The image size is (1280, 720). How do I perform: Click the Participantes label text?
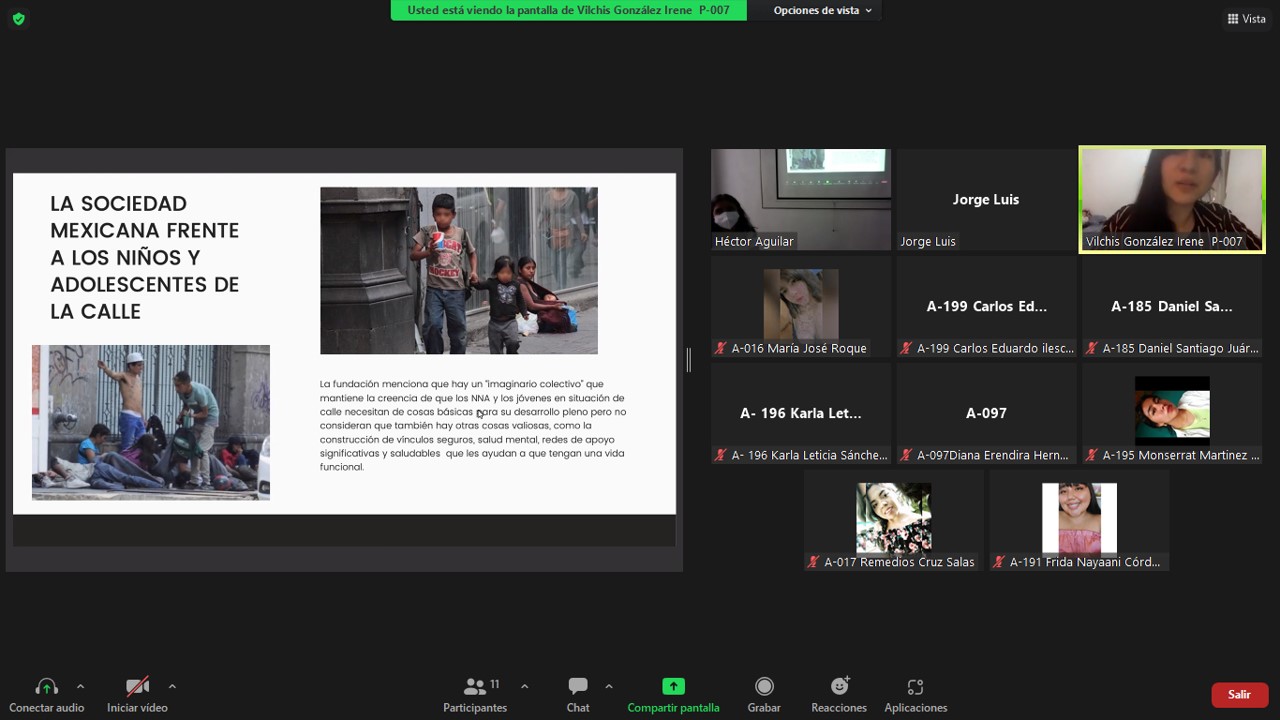point(475,708)
